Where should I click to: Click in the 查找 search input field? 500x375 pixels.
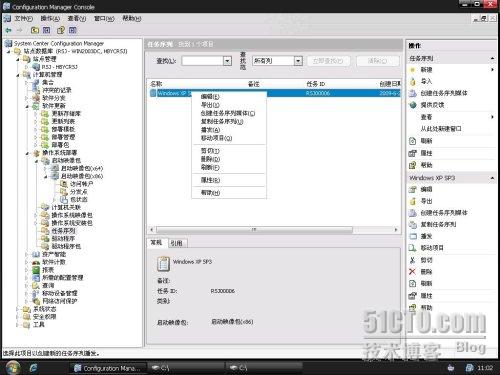click(x=203, y=61)
